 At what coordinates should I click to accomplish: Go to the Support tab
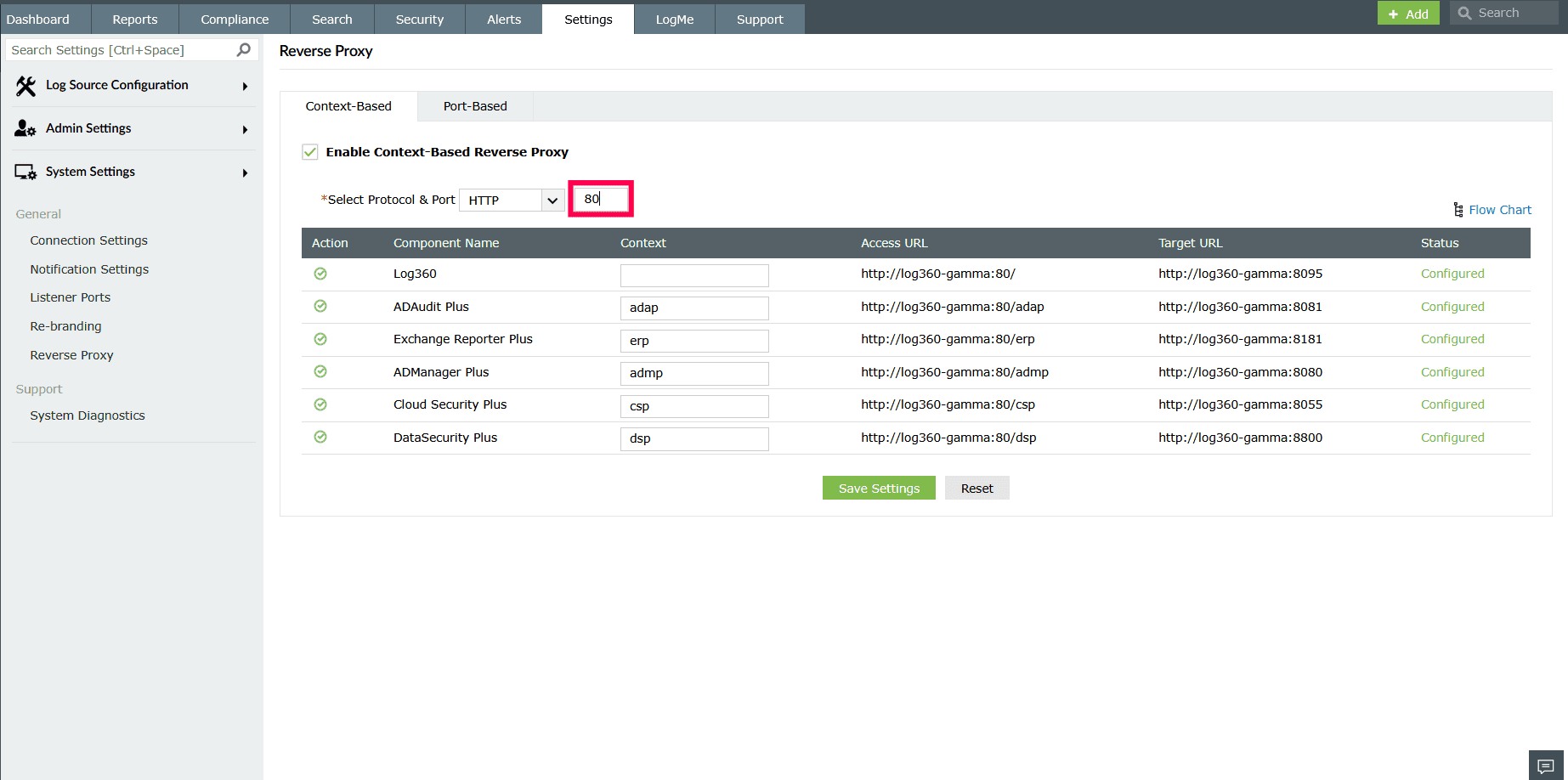click(x=760, y=19)
